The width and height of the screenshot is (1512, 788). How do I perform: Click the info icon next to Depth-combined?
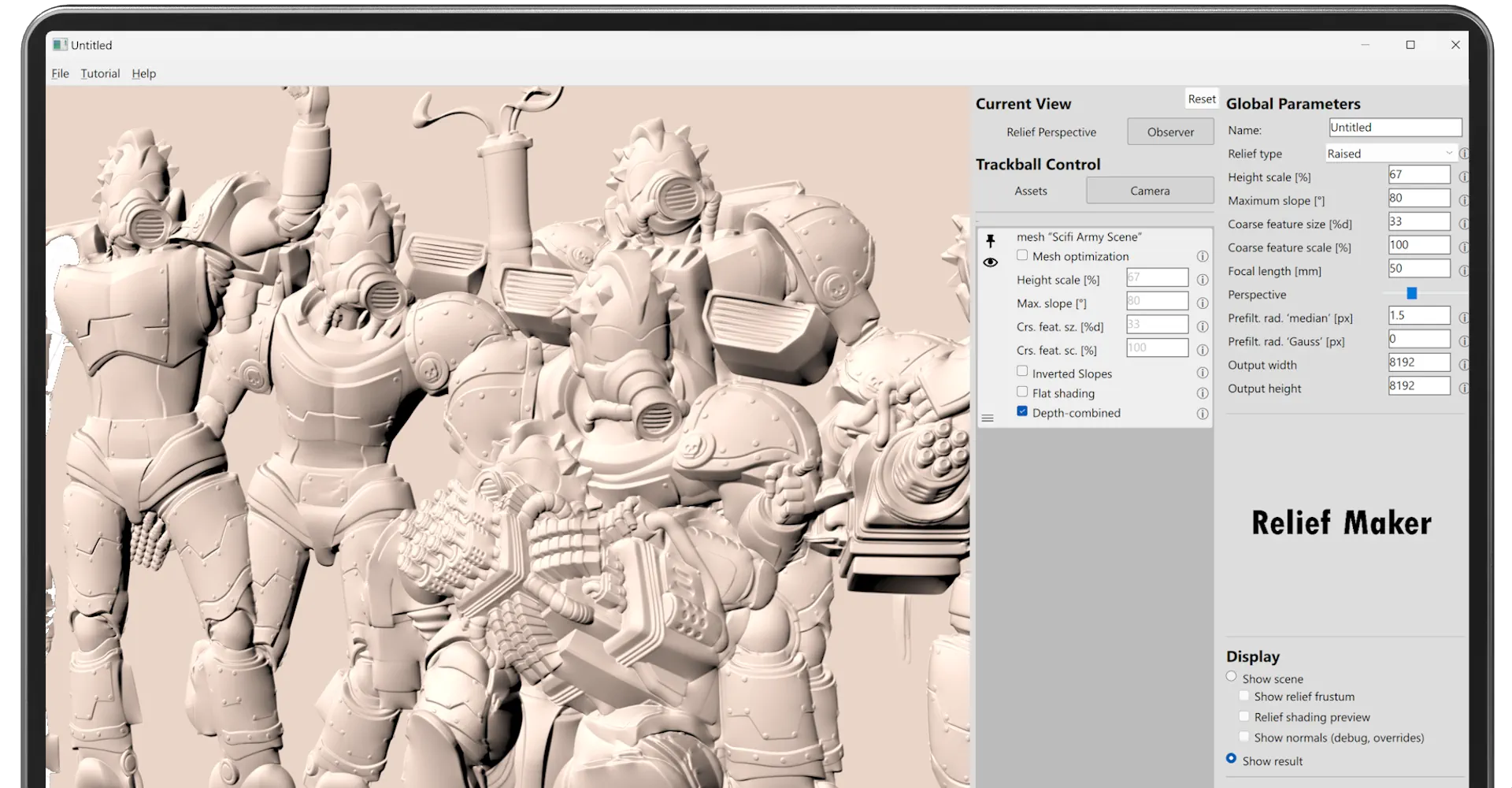pos(1203,414)
